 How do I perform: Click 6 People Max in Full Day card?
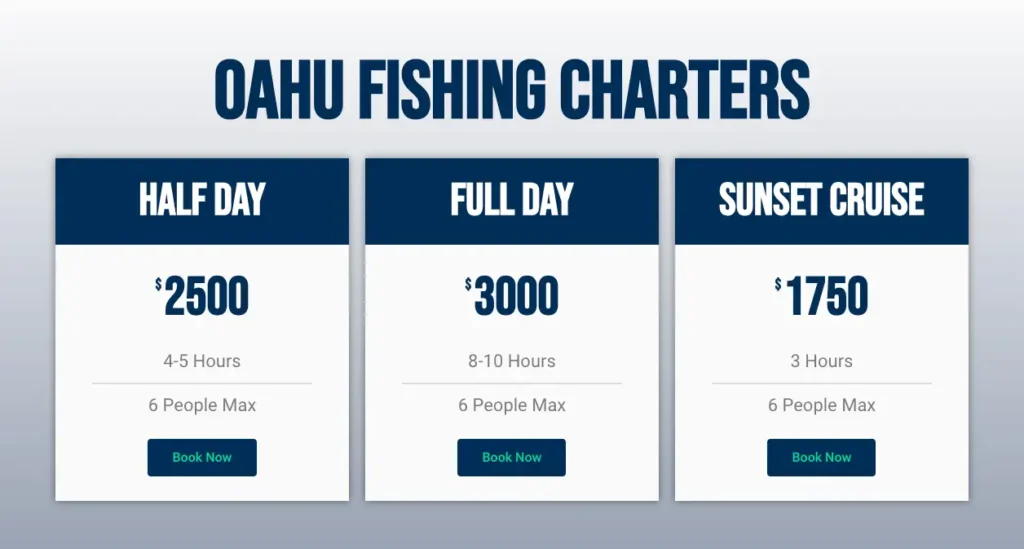(511, 405)
